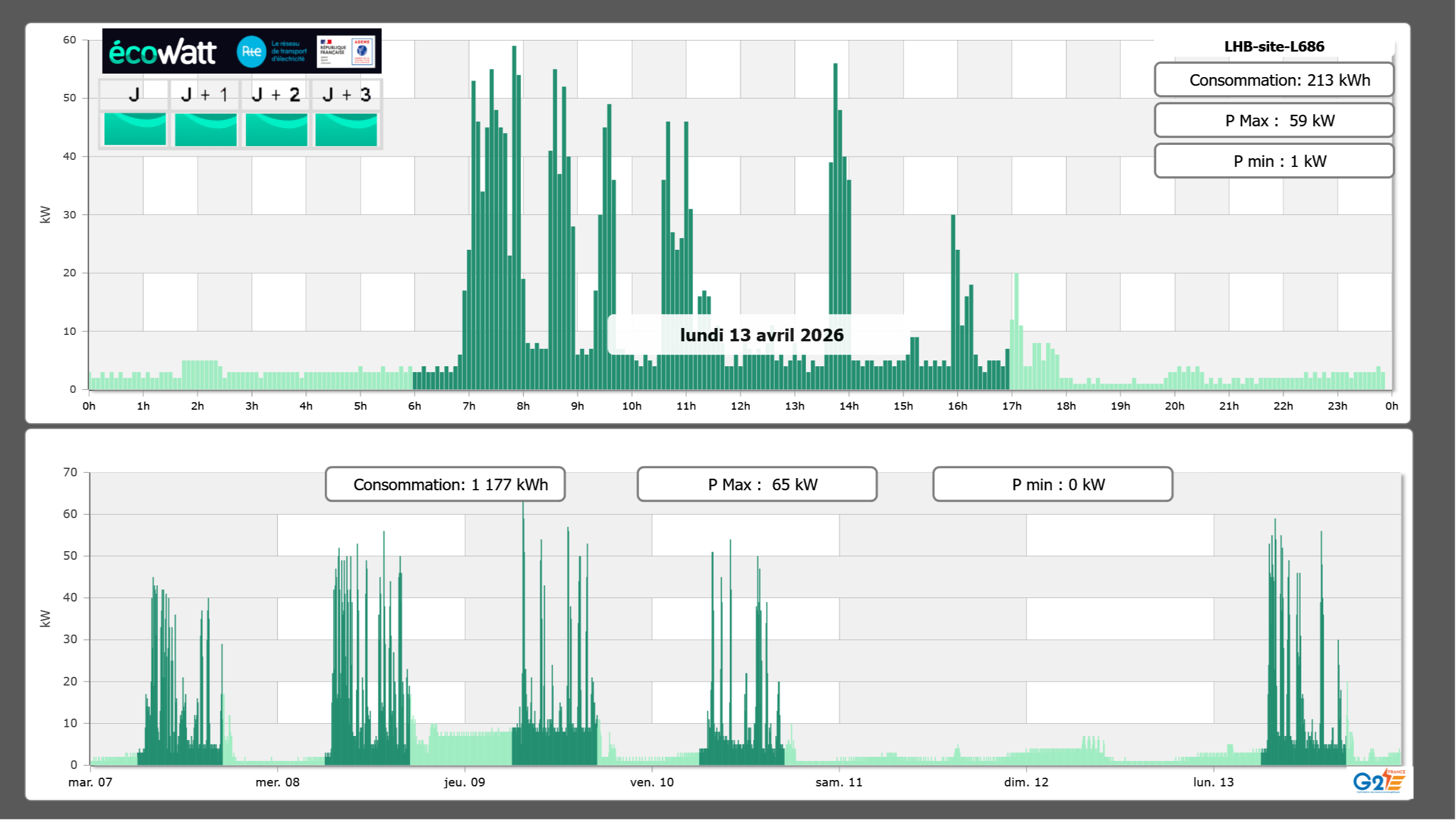Select the J + 3 forecast tab
The height and width of the screenshot is (820, 1456).
coord(346,95)
